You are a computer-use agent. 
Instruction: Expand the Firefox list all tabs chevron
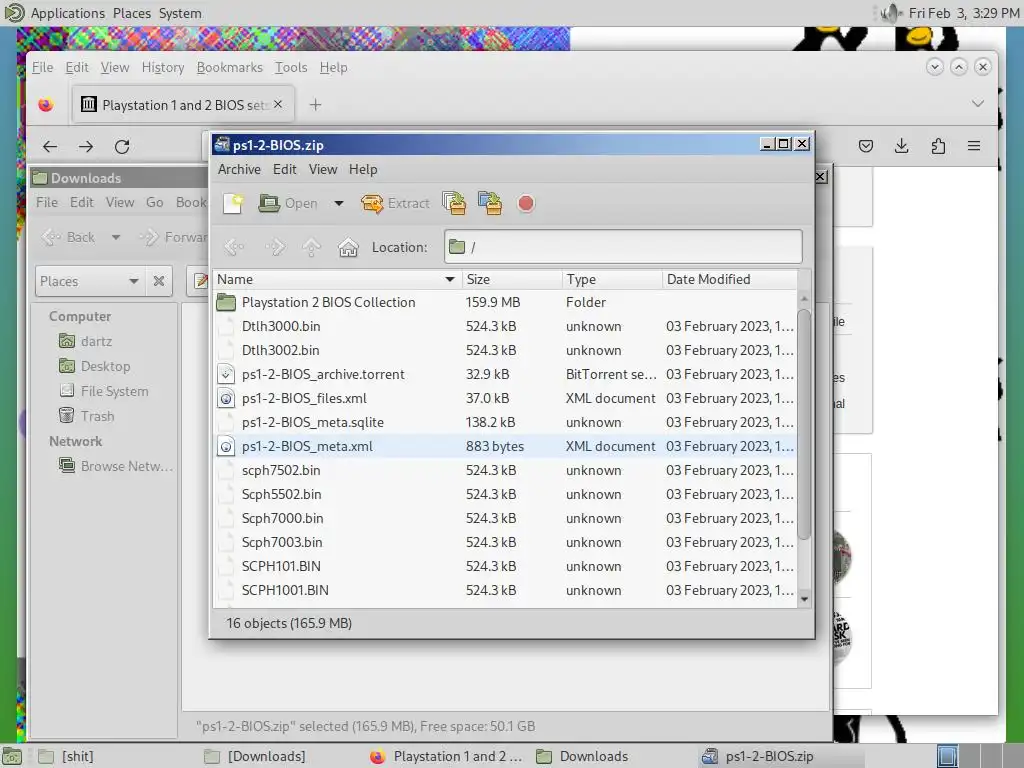tap(978, 104)
